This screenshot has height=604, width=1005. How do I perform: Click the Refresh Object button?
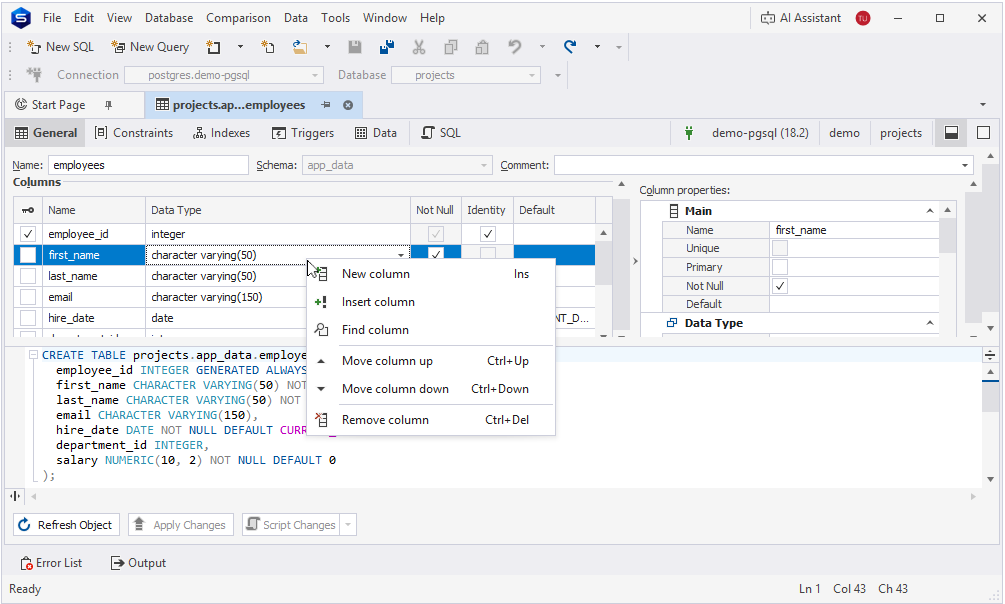tap(66, 524)
